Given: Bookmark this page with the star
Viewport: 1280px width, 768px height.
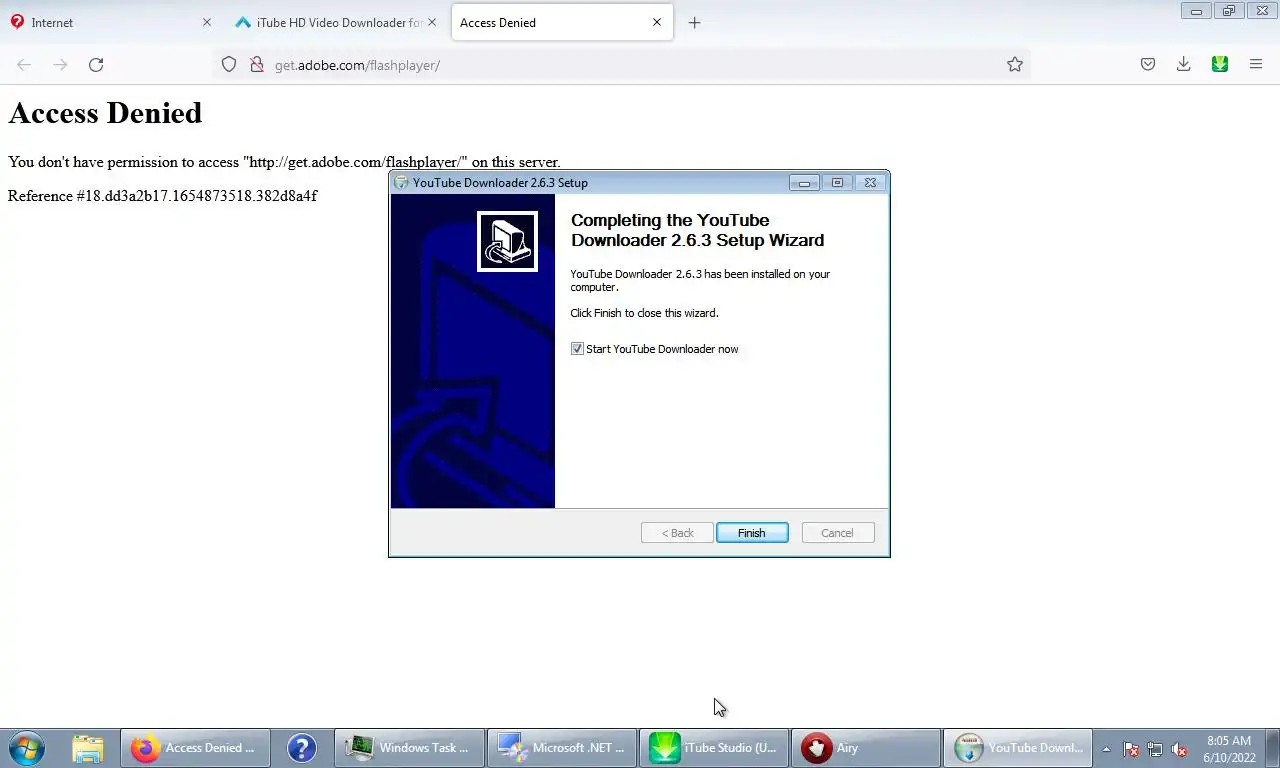Looking at the screenshot, I should (x=1015, y=65).
